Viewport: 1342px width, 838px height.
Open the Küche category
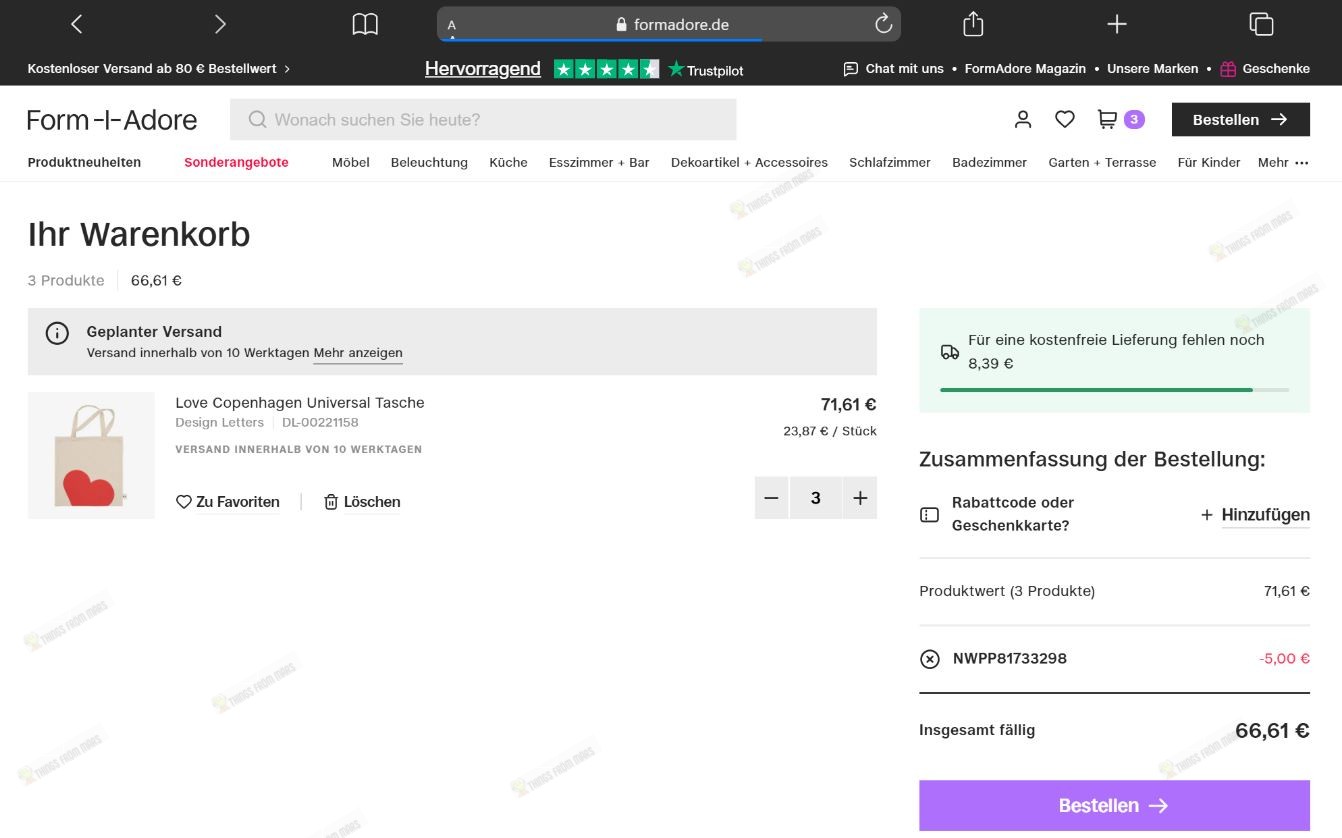508,162
